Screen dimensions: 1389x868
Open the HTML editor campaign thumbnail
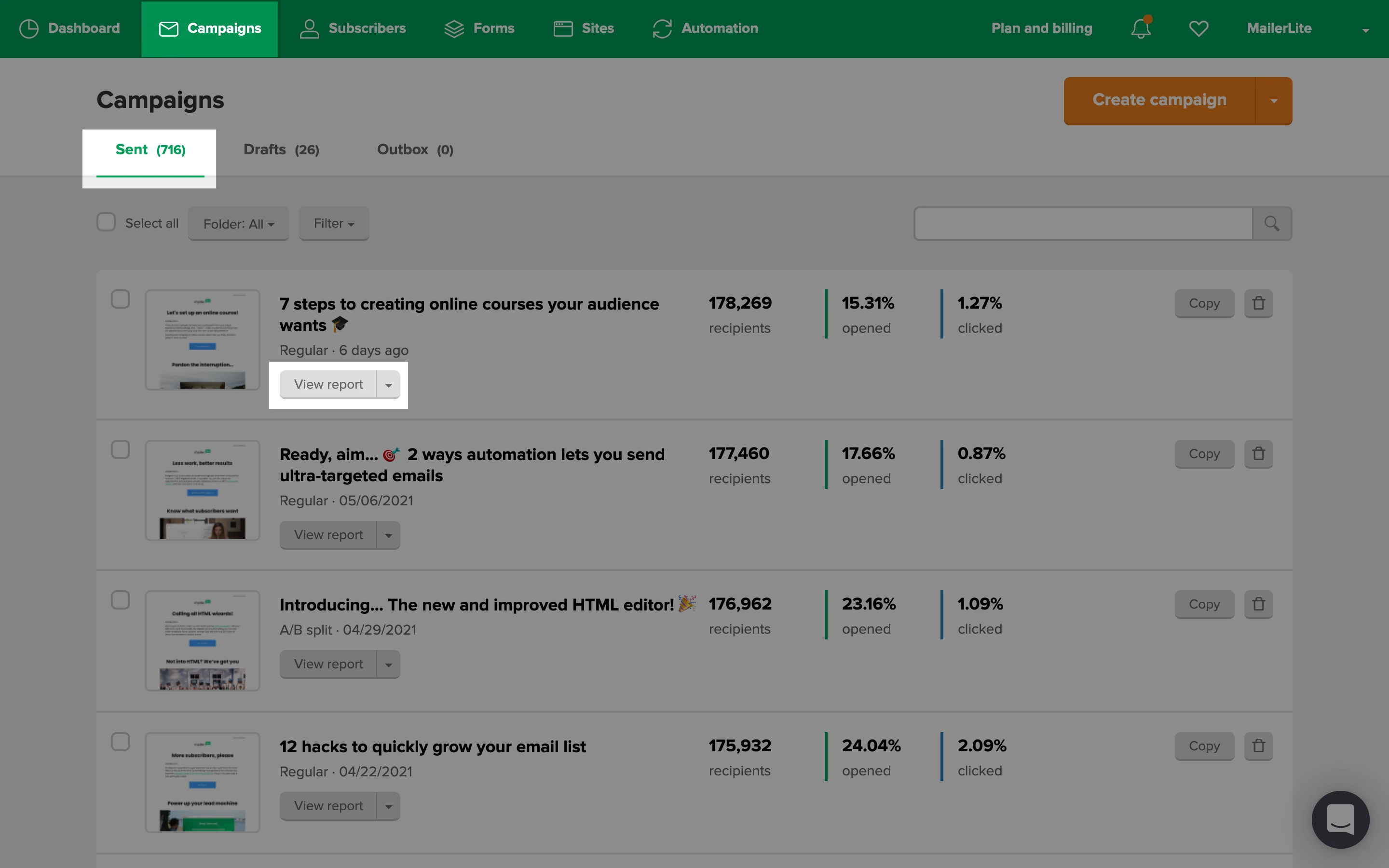[202, 640]
